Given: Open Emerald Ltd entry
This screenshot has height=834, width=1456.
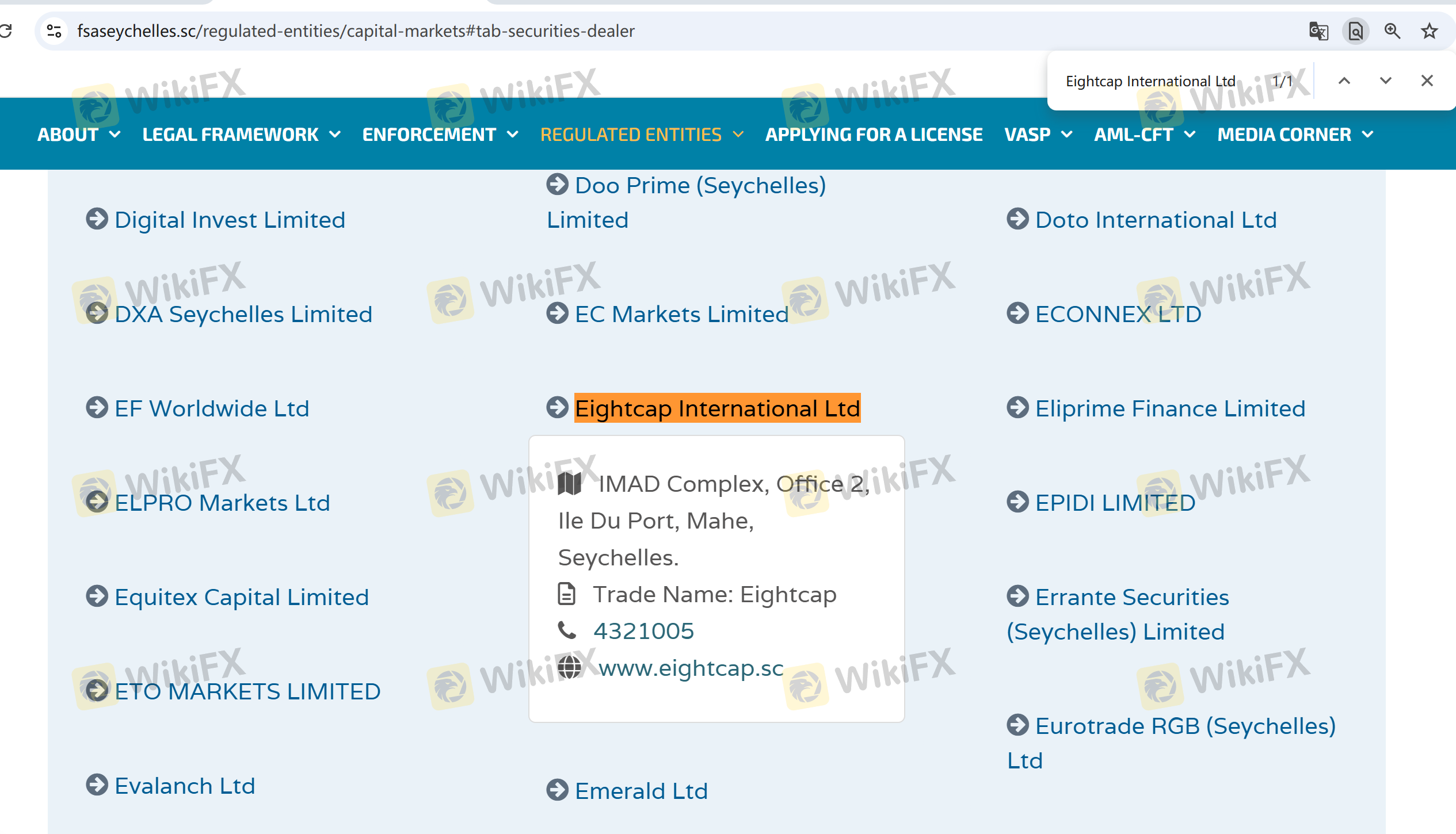Looking at the screenshot, I should click(641, 791).
